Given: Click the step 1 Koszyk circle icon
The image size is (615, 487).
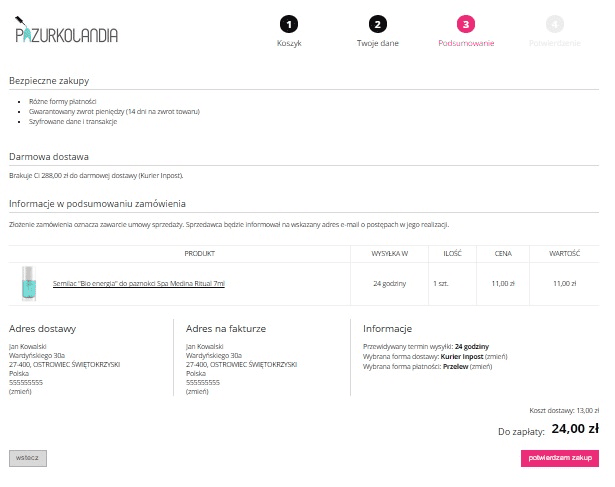Looking at the screenshot, I should point(289,24).
